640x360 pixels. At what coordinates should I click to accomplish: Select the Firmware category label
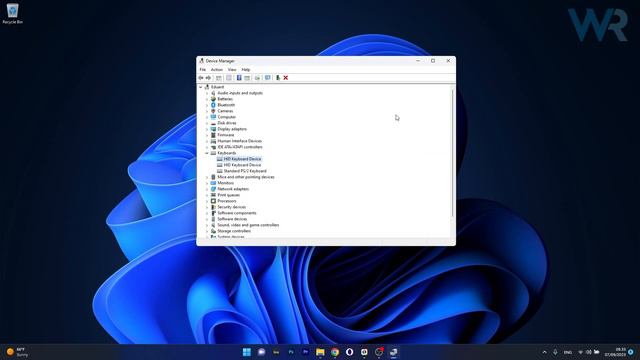pyautogui.click(x=226, y=135)
